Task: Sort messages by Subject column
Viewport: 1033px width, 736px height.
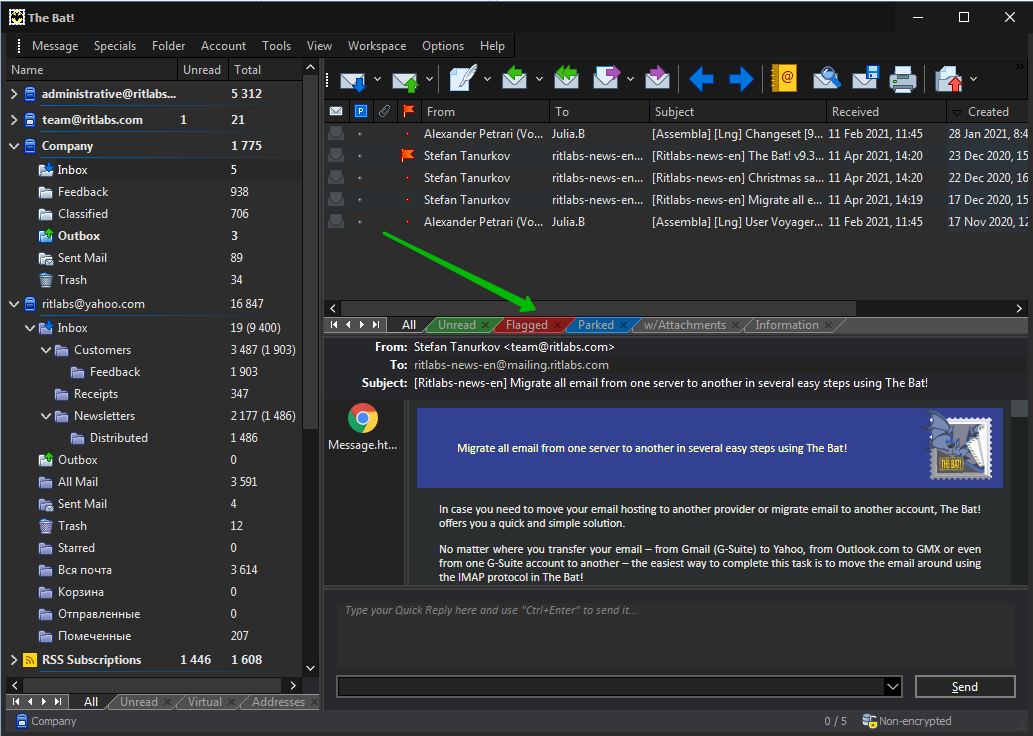Action: pos(739,112)
